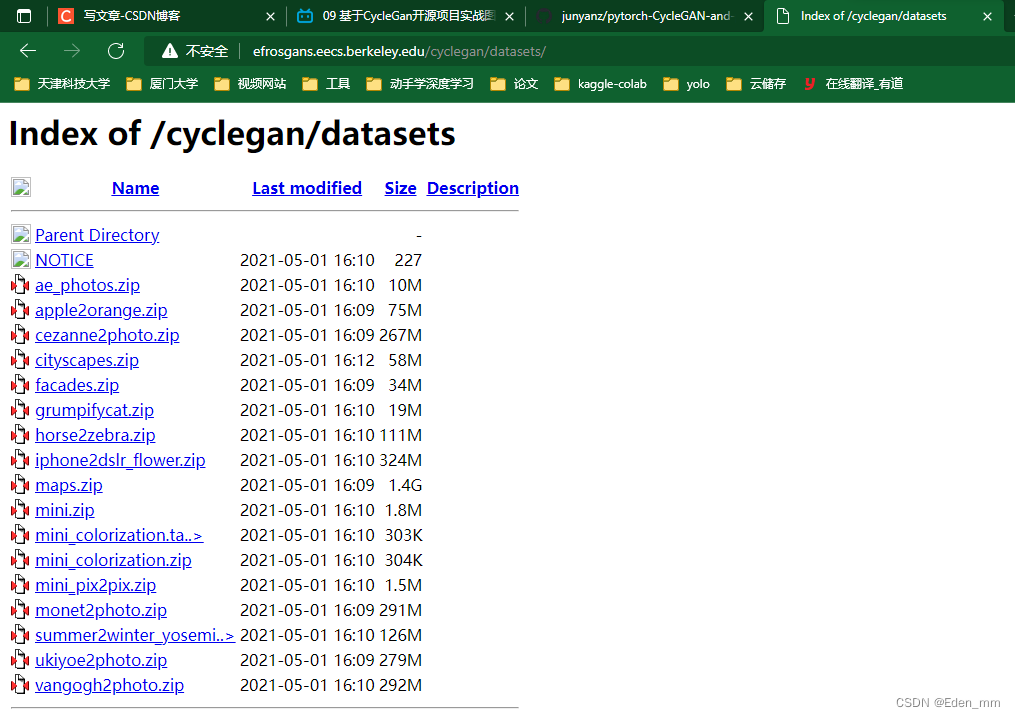Click the tab search icon at top-left
1015x718 pixels.
[x=23, y=15]
